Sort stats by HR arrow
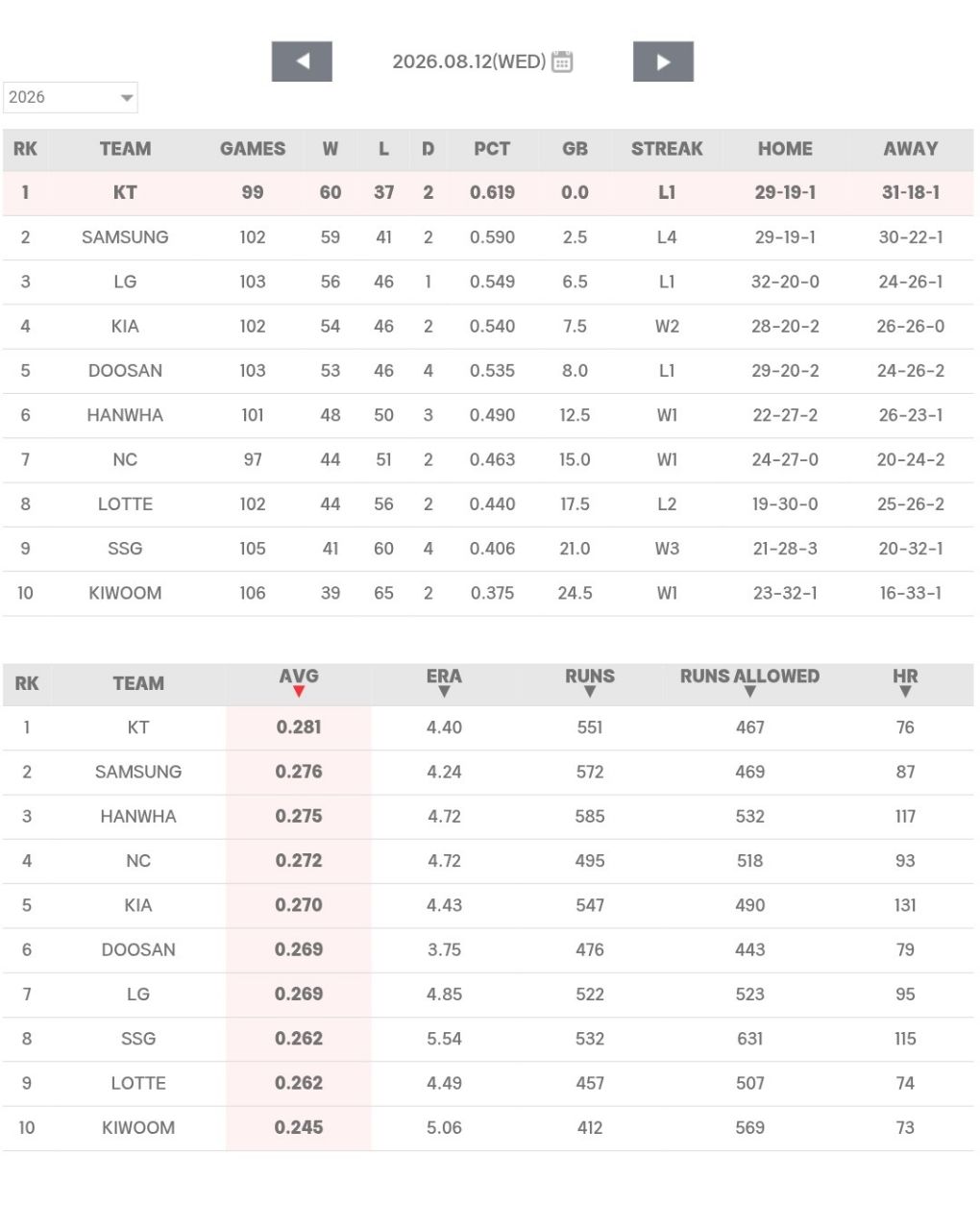Viewport: 980px width, 1230px height. coord(905,692)
